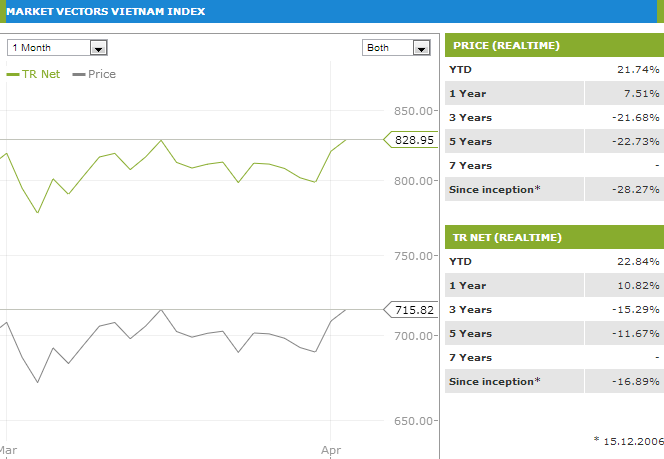Click the 5 Years label in TR Net table
The width and height of the screenshot is (664, 459).
click(470, 334)
